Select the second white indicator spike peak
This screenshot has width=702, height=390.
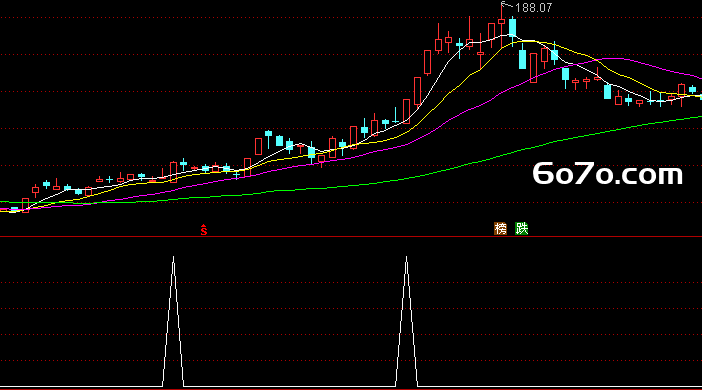pos(407,258)
